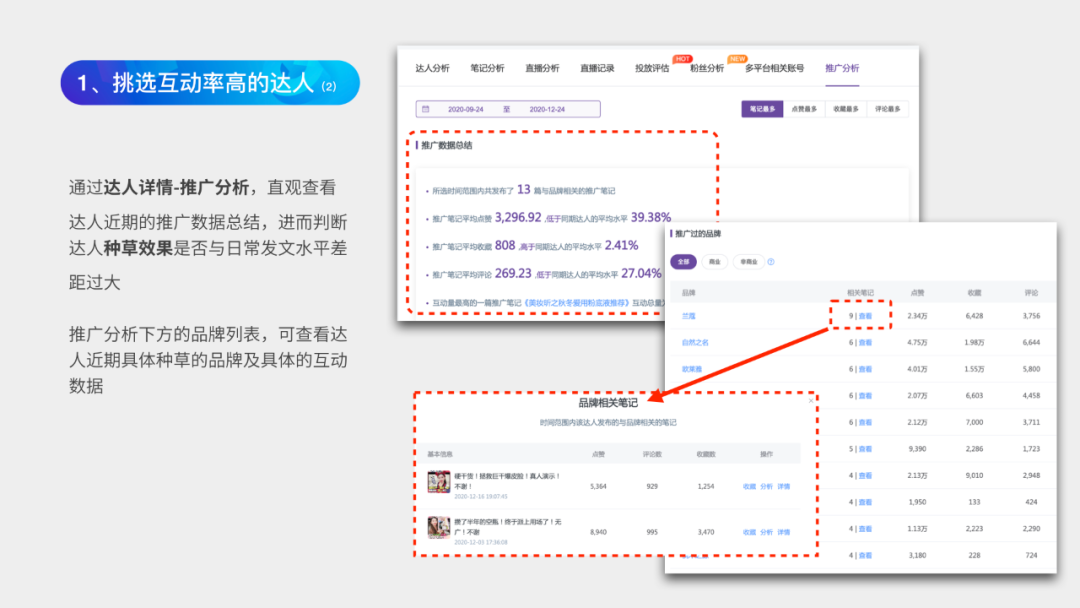
Task: Close the 品牌相关笔记 popup with X
Action: pos(810,402)
